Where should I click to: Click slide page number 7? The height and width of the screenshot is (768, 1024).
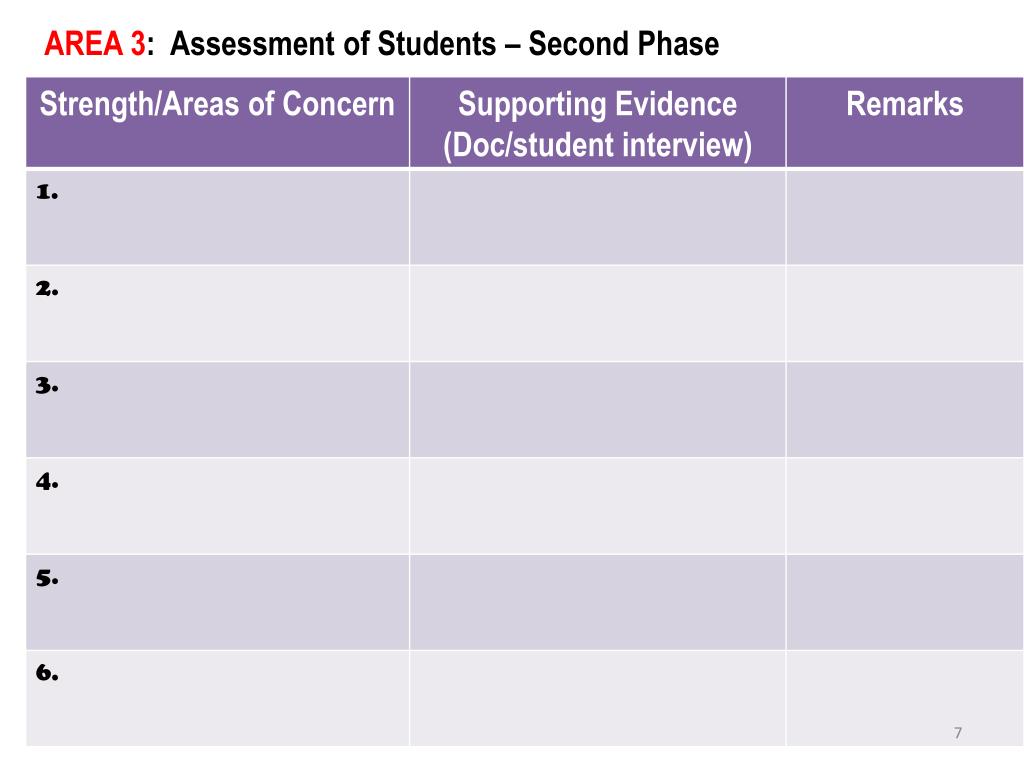(x=958, y=733)
